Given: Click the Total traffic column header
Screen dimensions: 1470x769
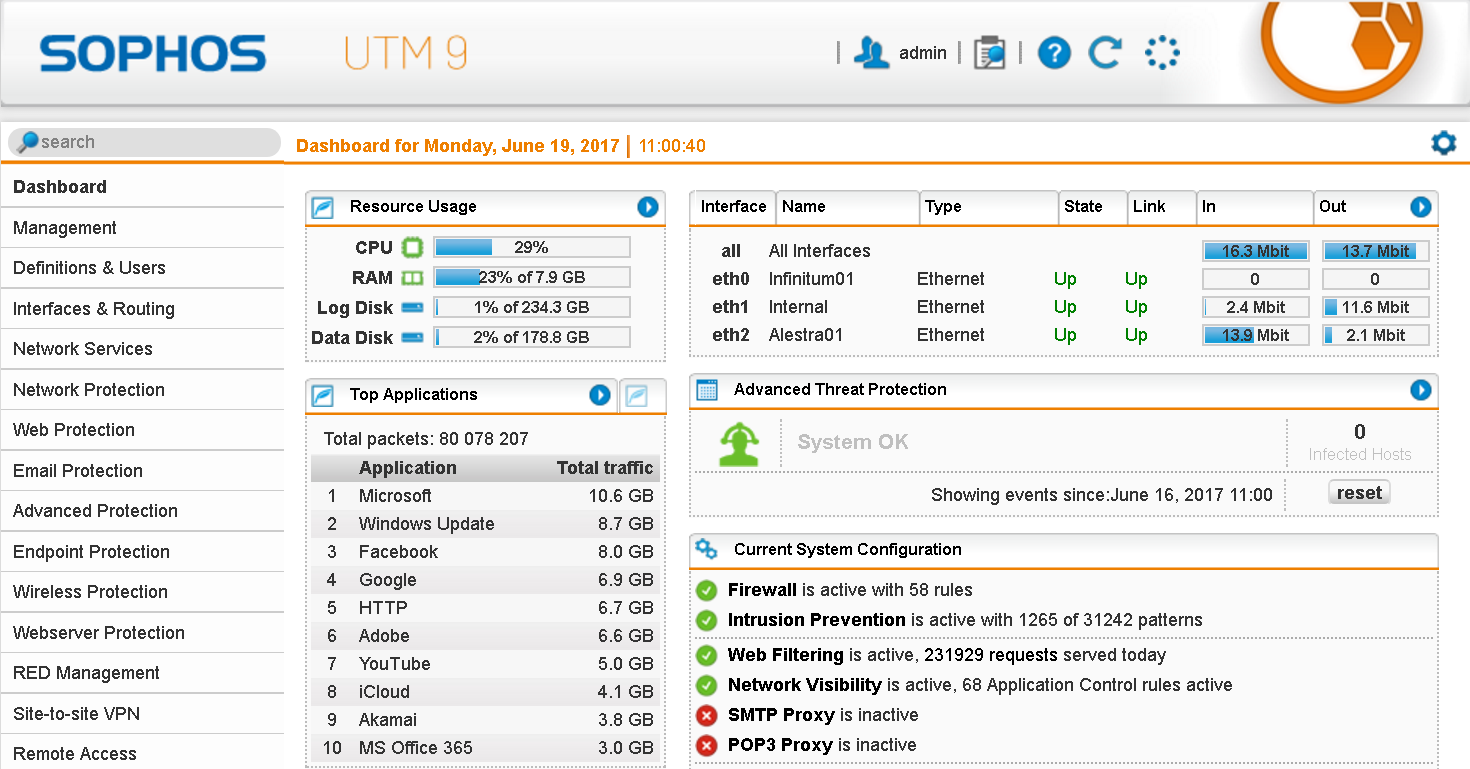Looking at the screenshot, I should [605, 468].
